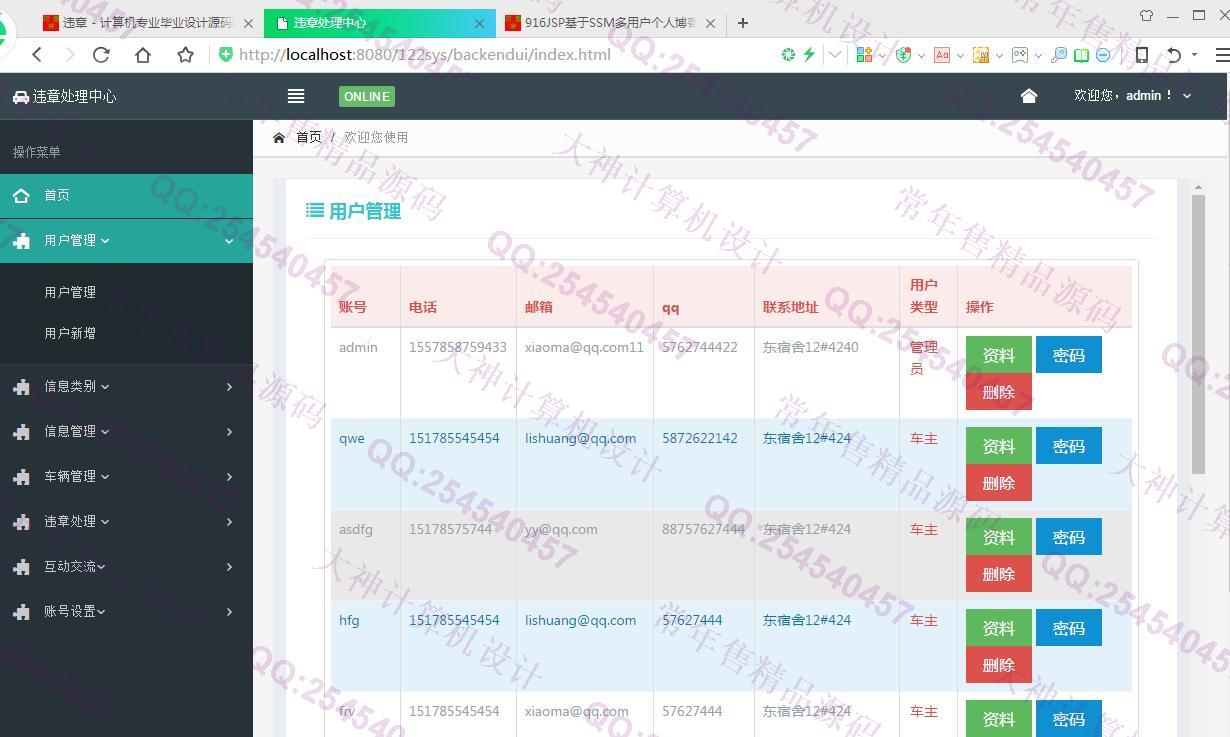Open dropdown arrow beside extensions grid icon
The height and width of the screenshot is (737, 1230).
click(x=882, y=55)
